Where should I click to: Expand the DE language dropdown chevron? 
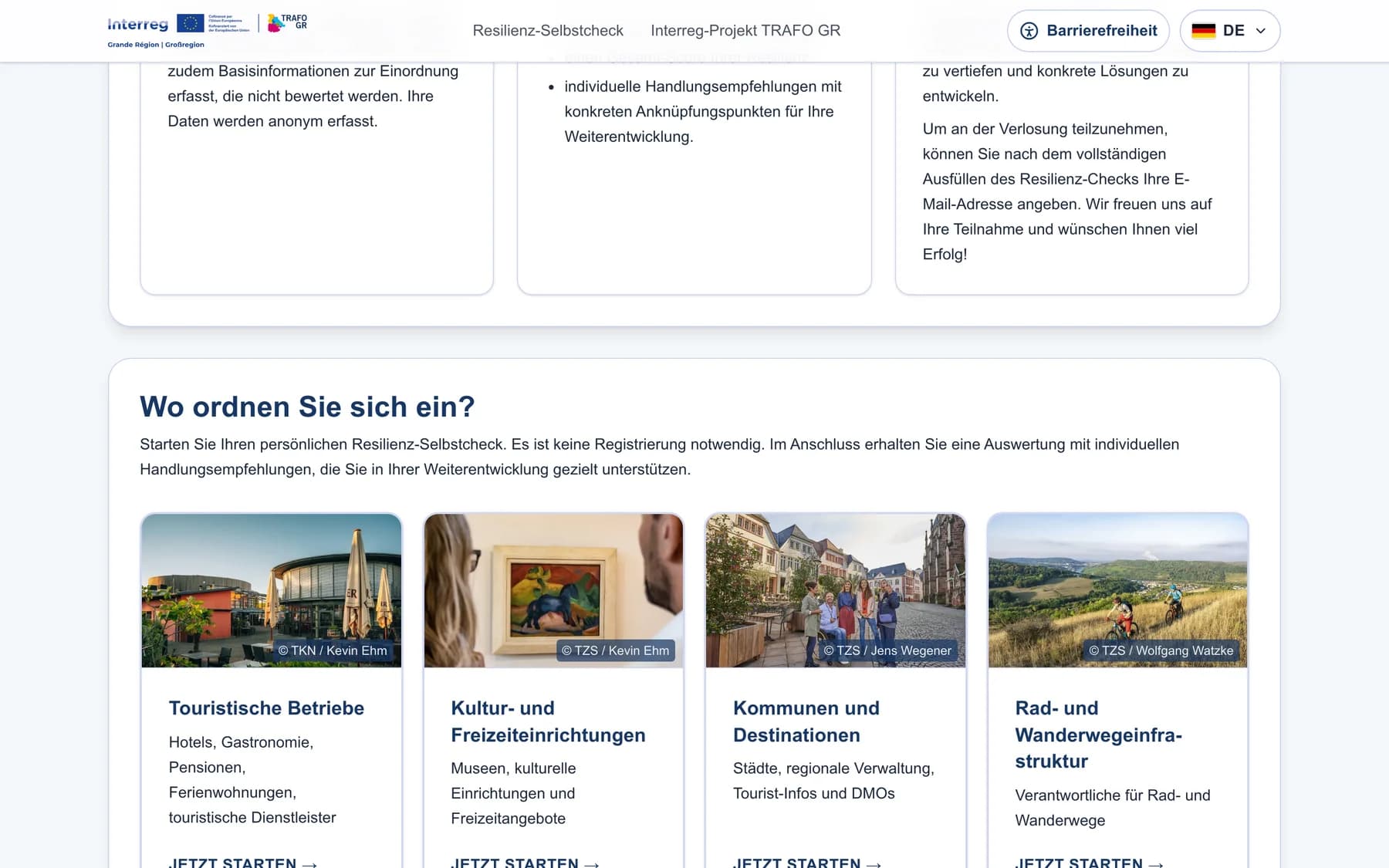[1261, 31]
